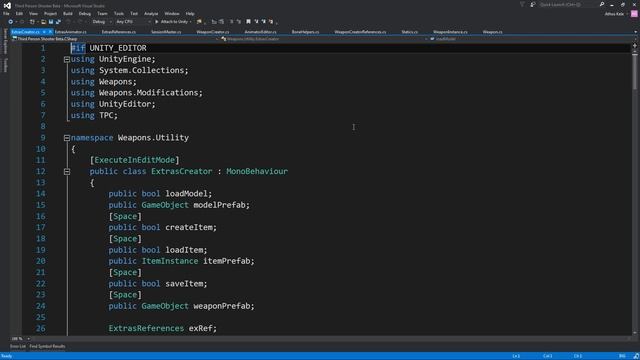640x360 pixels.
Task: Open the tab overflow dropdown arrow
Action: pos(635,32)
